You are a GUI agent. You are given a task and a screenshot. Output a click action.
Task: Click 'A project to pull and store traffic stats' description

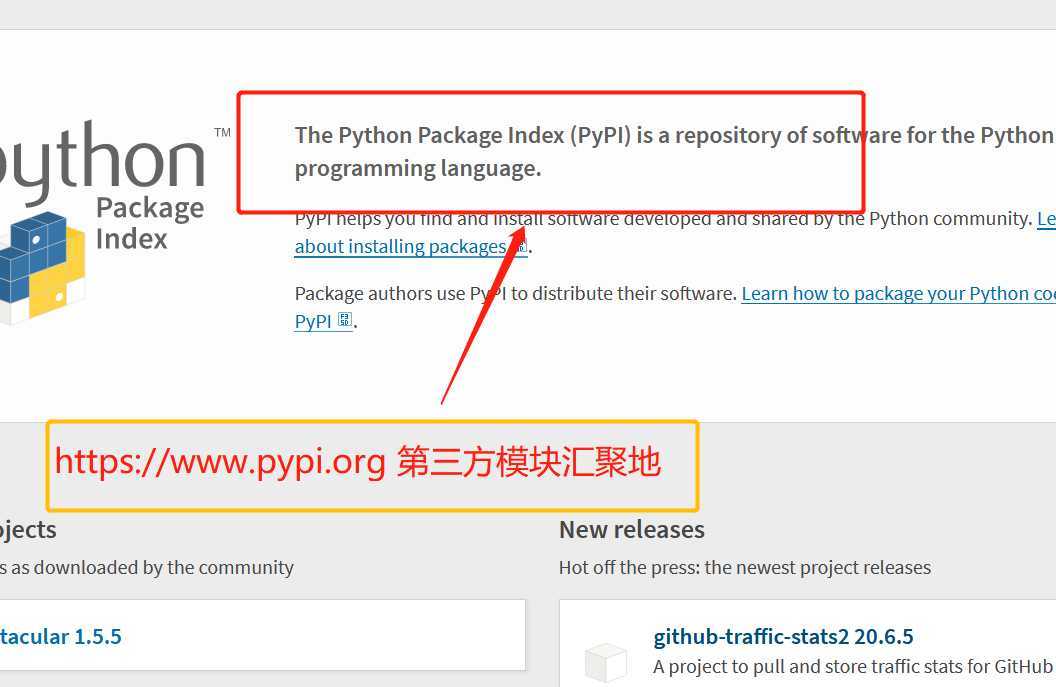[x=854, y=667]
